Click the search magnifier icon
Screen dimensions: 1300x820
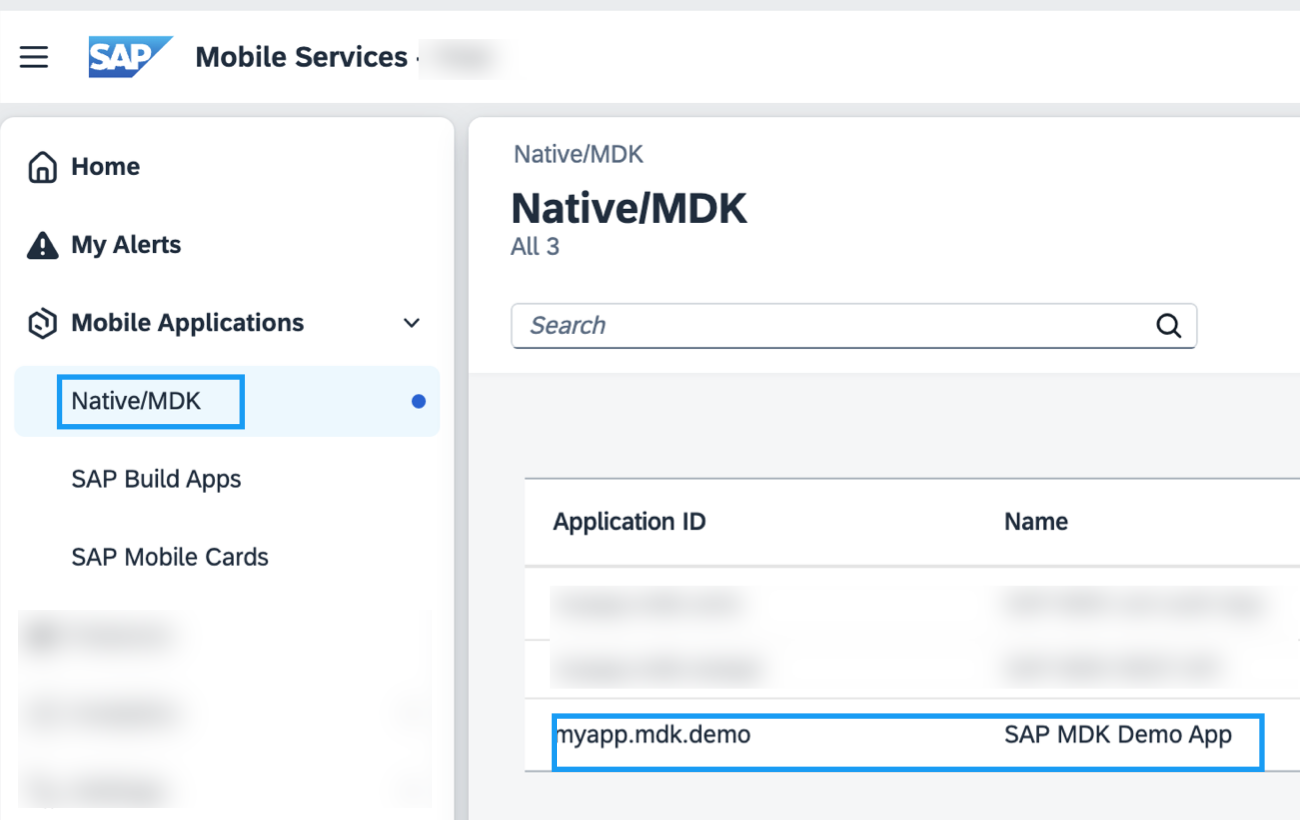pos(1168,326)
